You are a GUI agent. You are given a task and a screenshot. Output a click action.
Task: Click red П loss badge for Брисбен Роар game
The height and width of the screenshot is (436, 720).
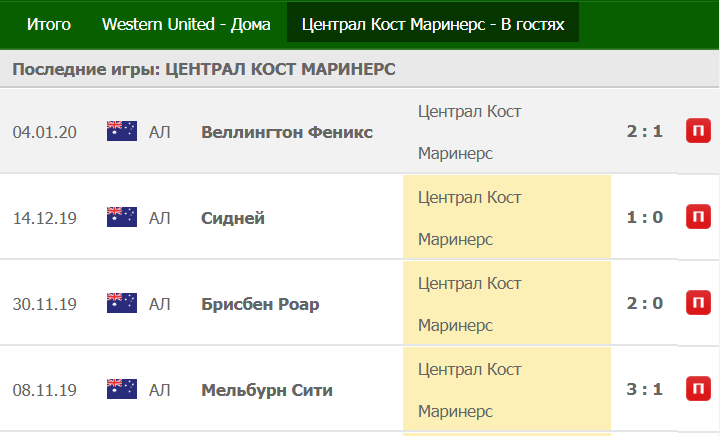(x=698, y=302)
